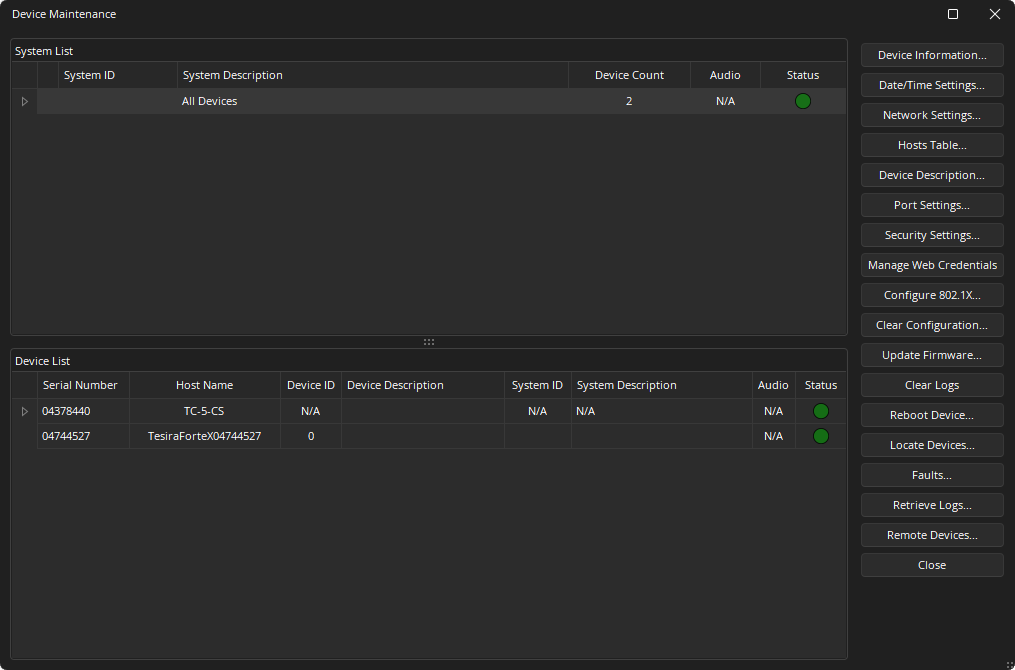Open the Faults window
The image size is (1015, 670).
point(931,475)
